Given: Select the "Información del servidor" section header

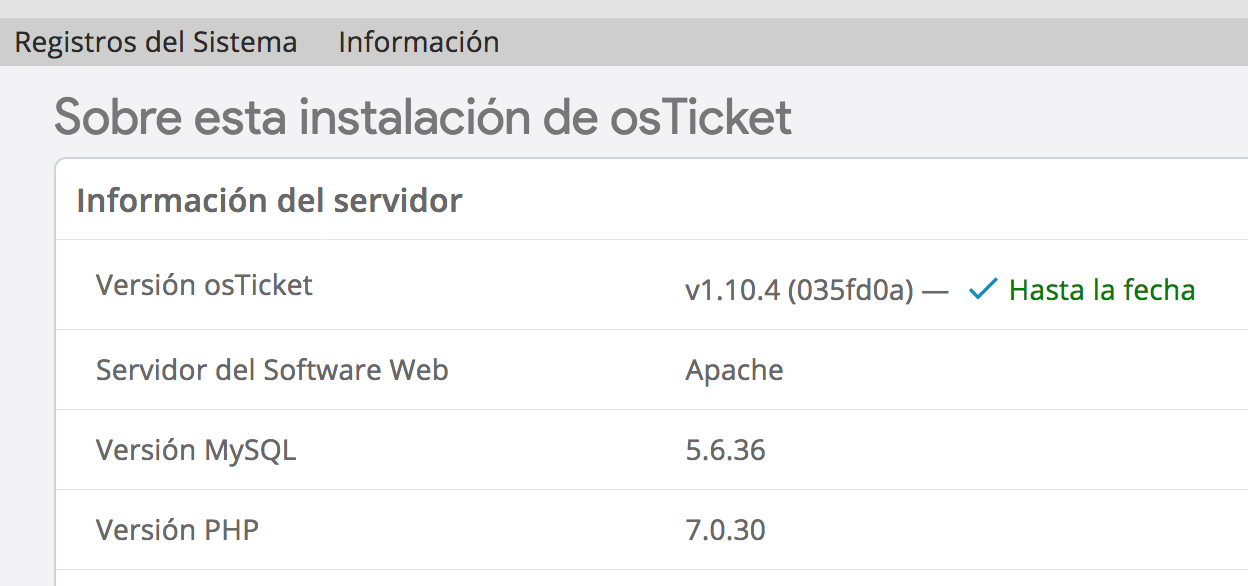Looking at the screenshot, I should (x=269, y=200).
